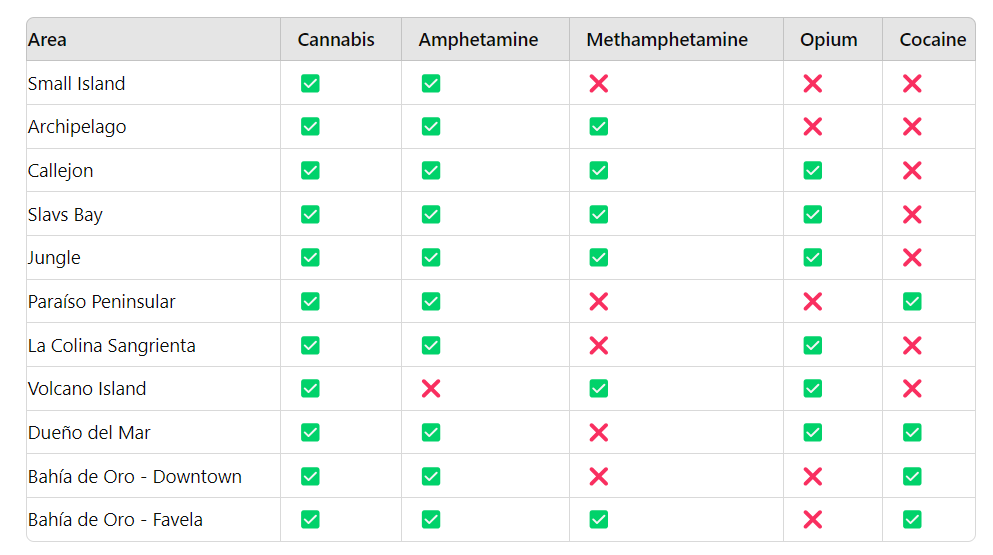This screenshot has width=993, height=555.
Task: Click the red cross for Archipelago Opium
Action: pyautogui.click(x=812, y=127)
